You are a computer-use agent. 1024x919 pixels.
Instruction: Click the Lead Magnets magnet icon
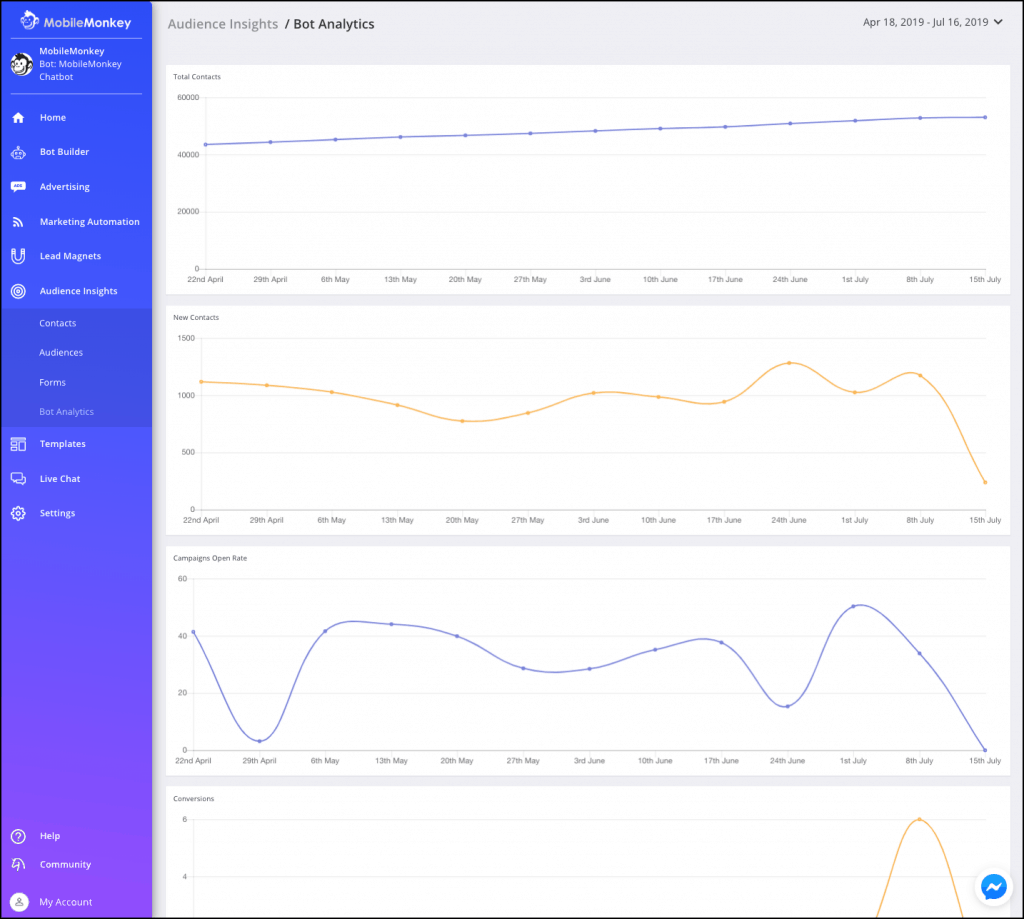pyautogui.click(x=18, y=256)
